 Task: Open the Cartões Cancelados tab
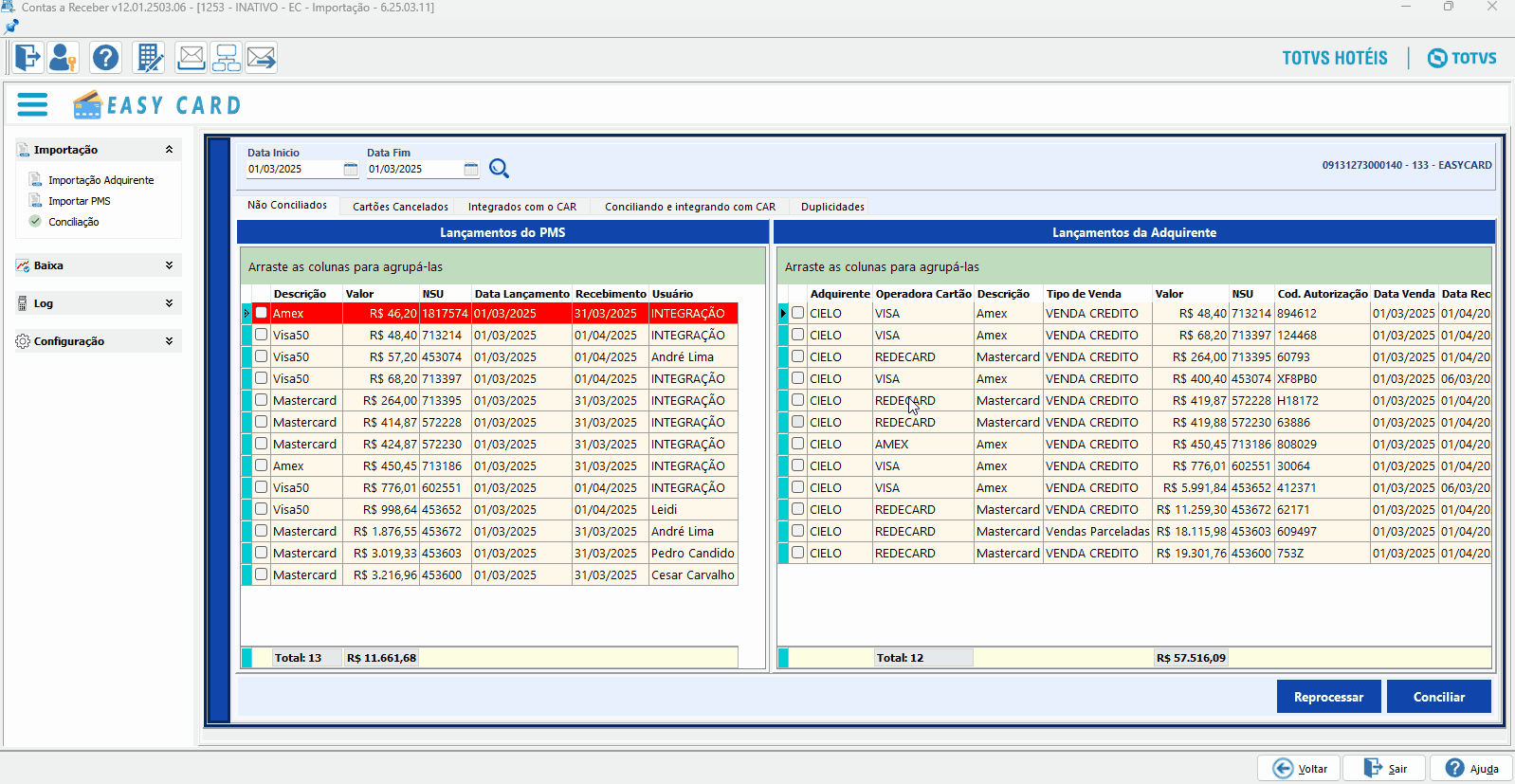coord(400,207)
